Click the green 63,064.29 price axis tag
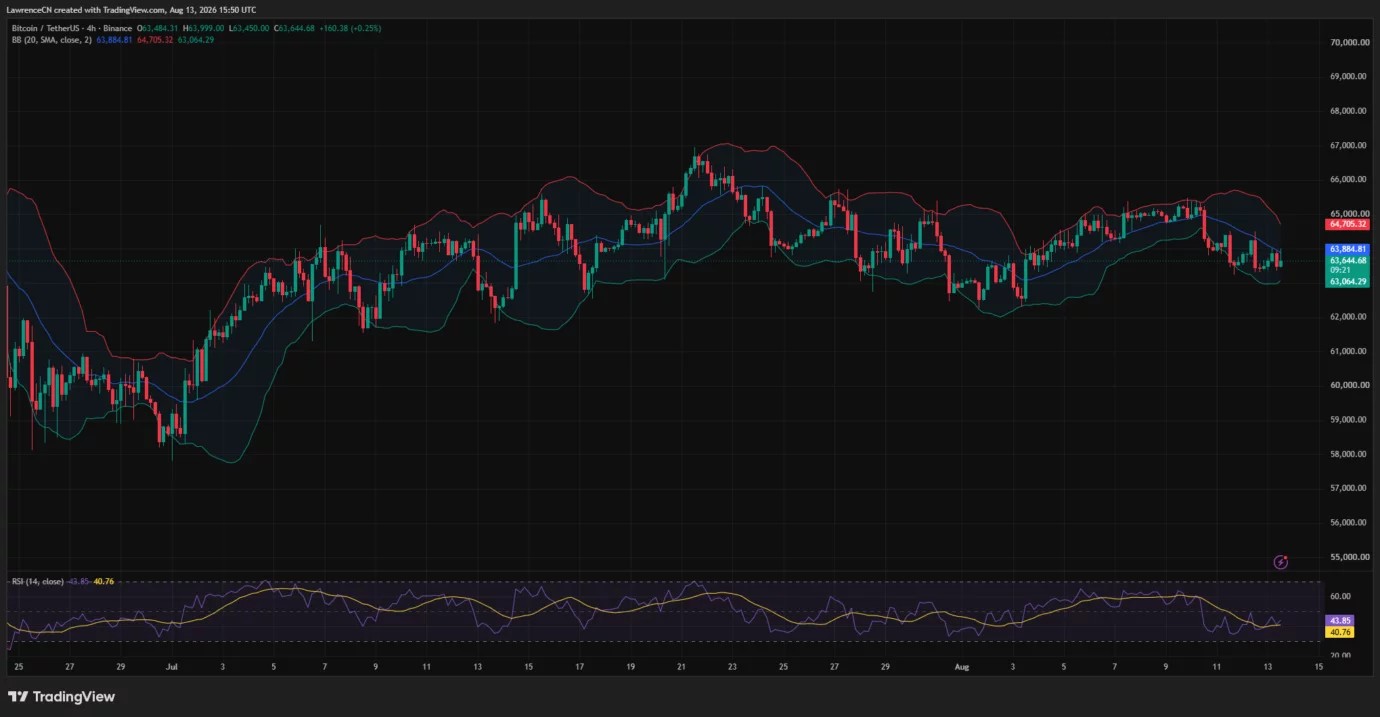The height and width of the screenshot is (717, 1380). 1347,282
